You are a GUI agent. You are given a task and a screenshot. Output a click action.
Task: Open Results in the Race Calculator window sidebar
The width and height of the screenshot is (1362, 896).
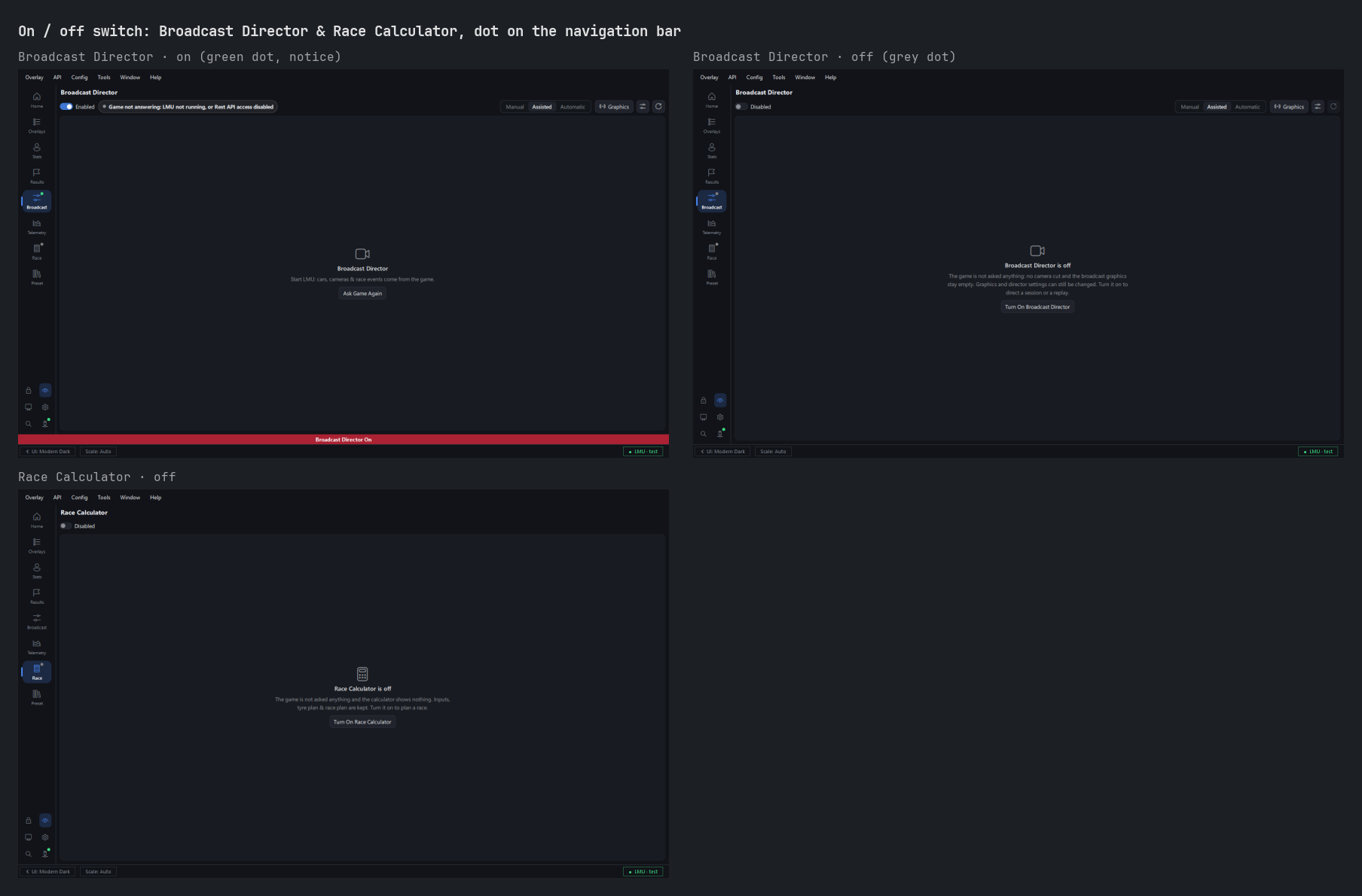coord(37,596)
